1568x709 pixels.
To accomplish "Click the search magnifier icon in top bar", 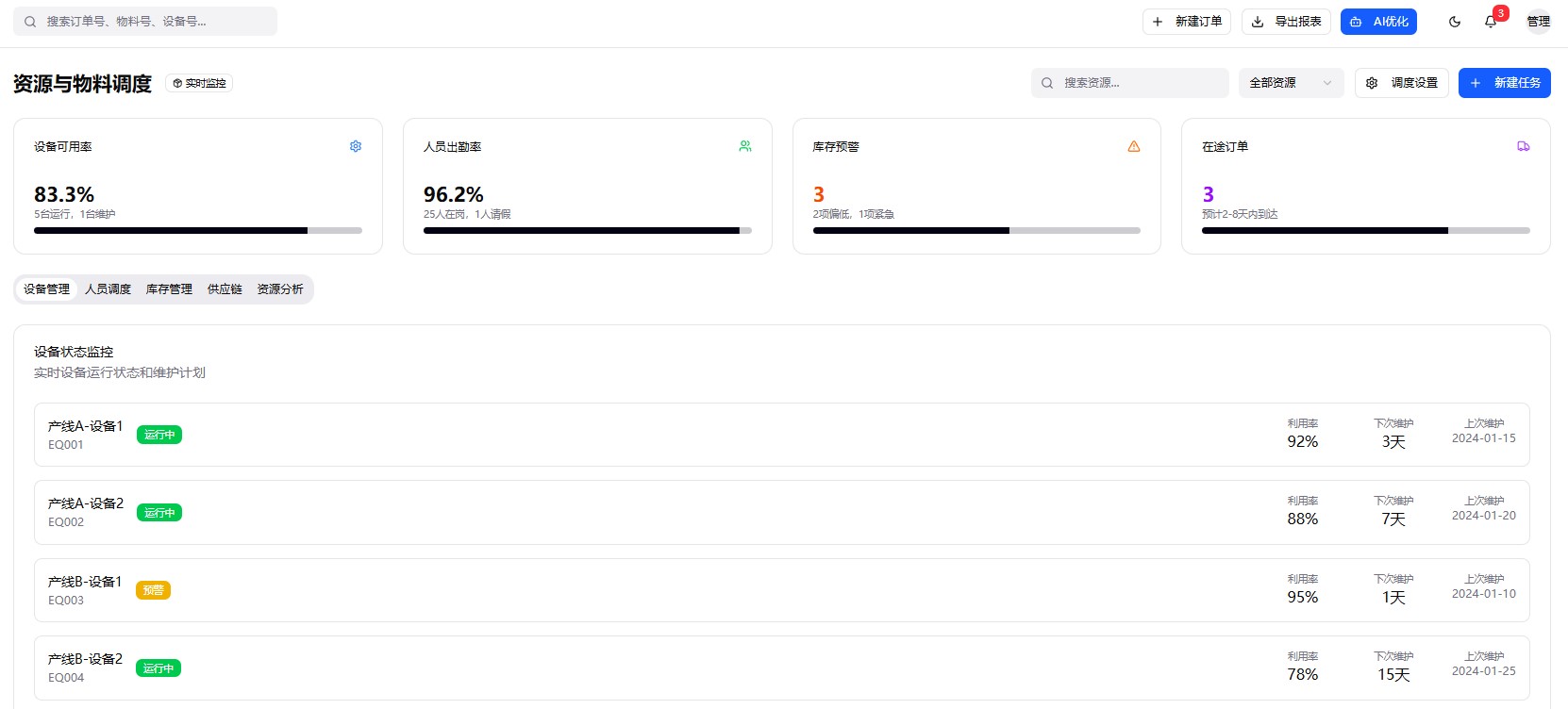I will pyautogui.click(x=30, y=22).
